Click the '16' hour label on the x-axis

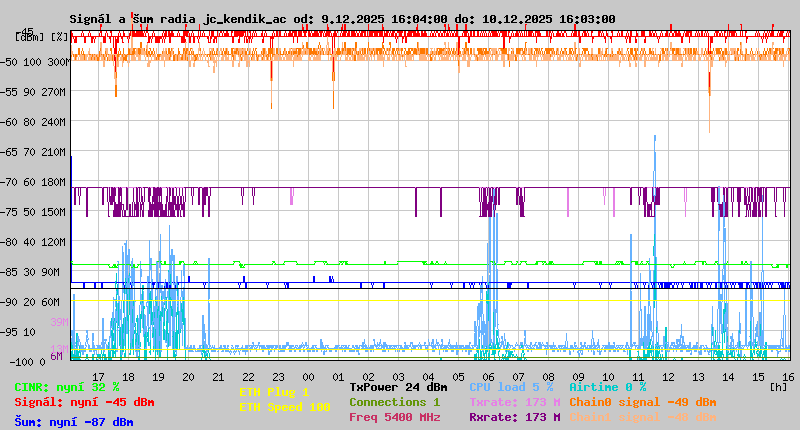click(788, 377)
